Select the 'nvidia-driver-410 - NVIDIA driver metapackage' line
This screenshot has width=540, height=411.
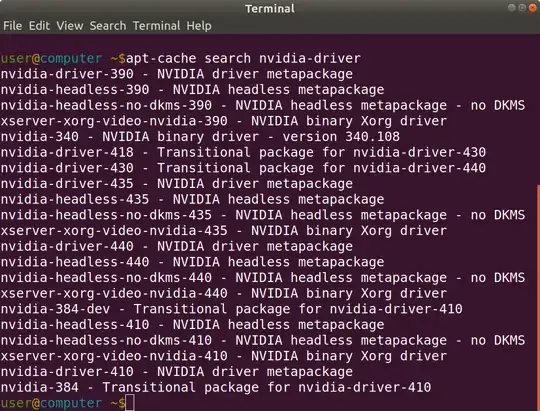[177, 372]
